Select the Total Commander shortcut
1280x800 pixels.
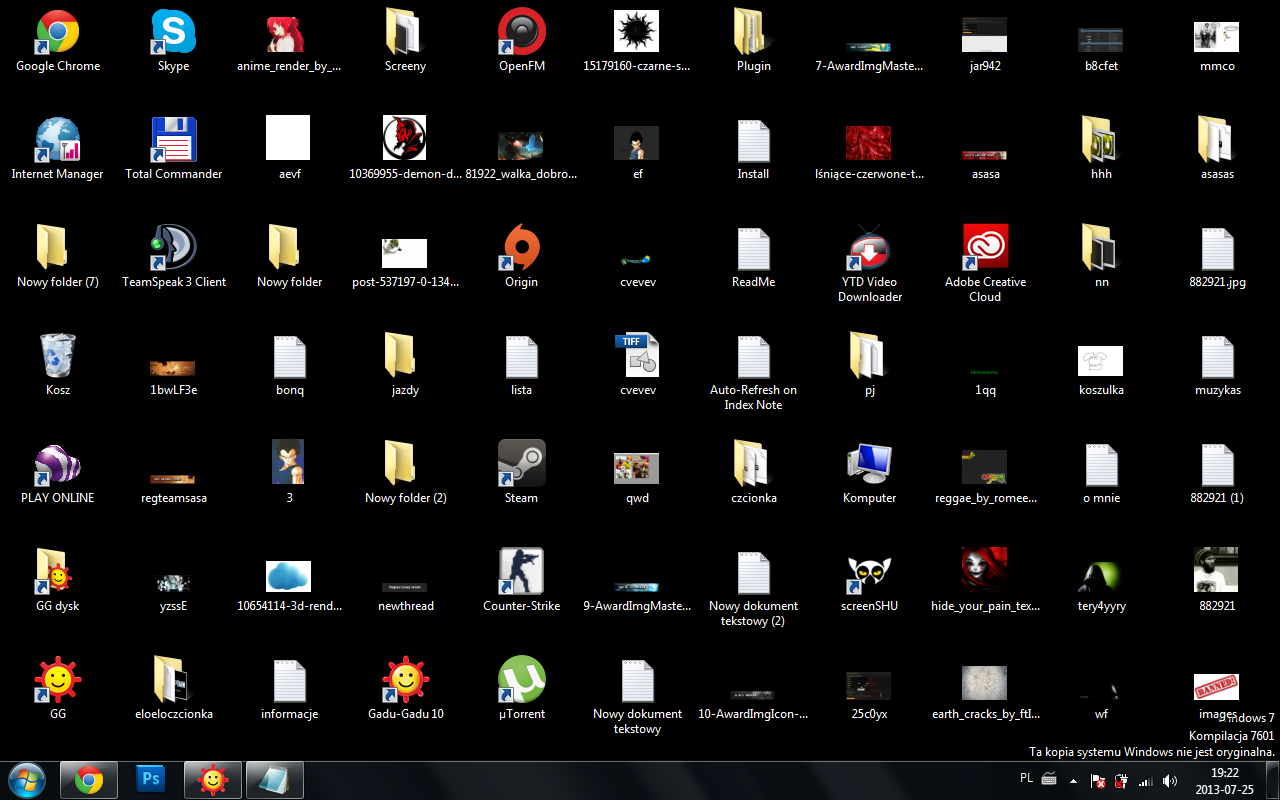coord(174,141)
